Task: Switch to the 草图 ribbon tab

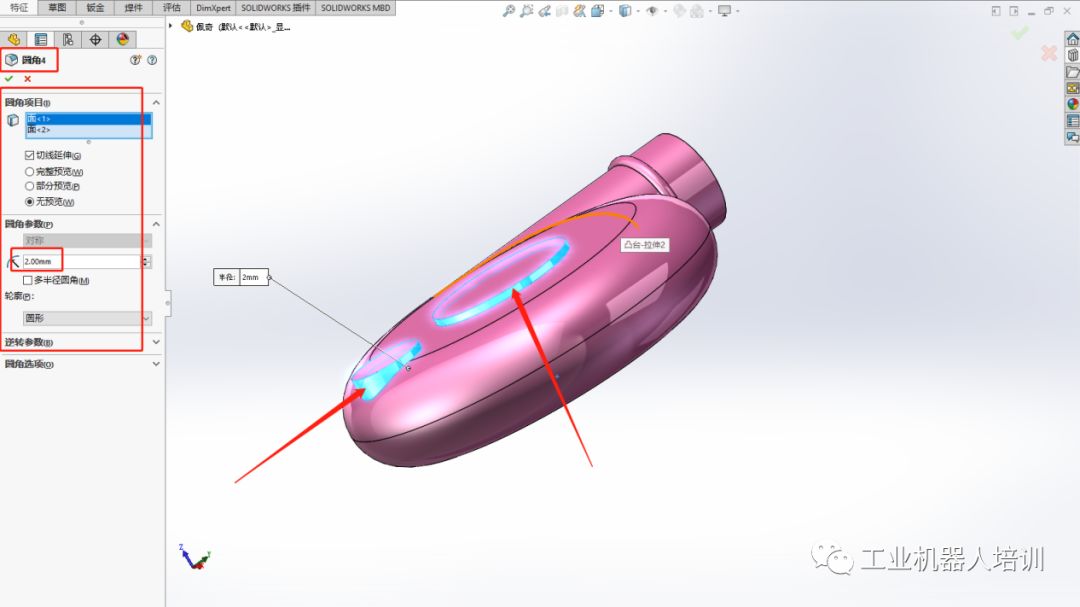Action: click(x=57, y=8)
